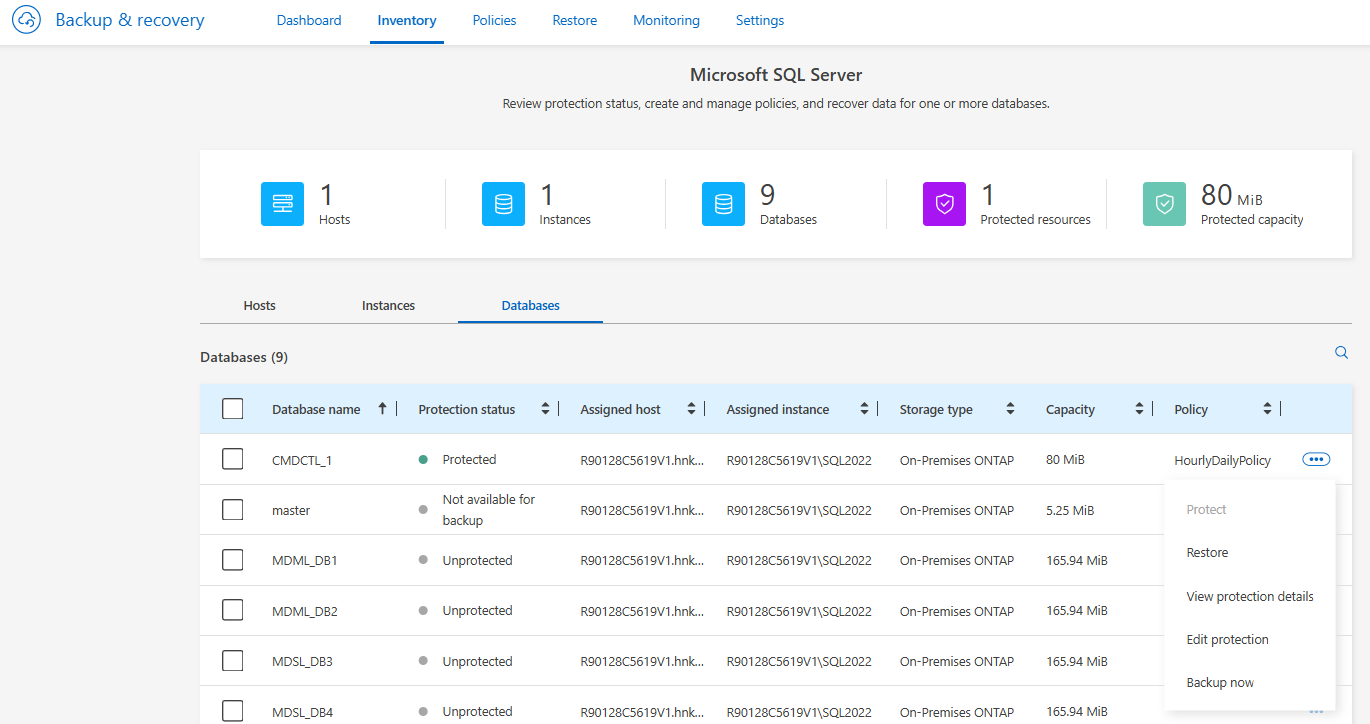The height and width of the screenshot is (724, 1370).
Task: Click the Backup & recovery cloud logo icon
Action: (x=26, y=20)
